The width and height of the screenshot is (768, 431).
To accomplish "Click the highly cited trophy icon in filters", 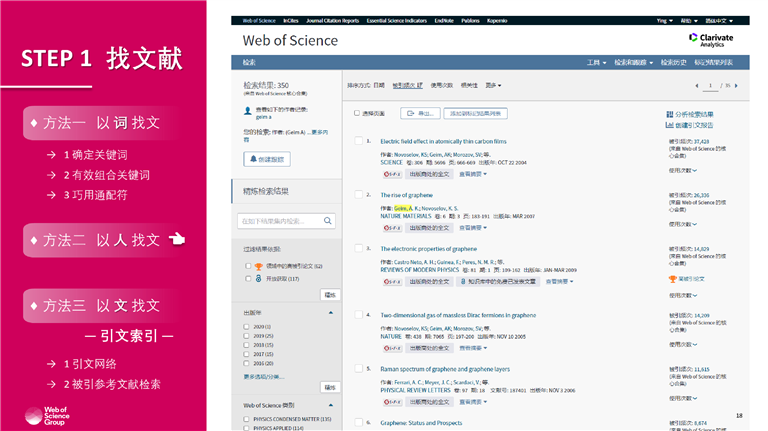I will click(x=259, y=266).
